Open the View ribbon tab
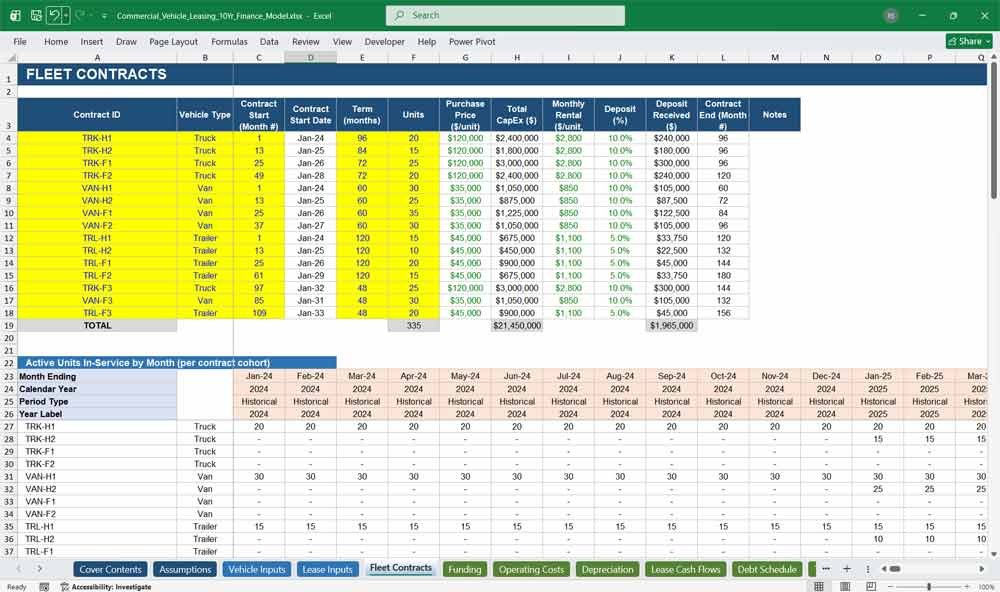The height and width of the screenshot is (592, 1000). click(342, 41)
